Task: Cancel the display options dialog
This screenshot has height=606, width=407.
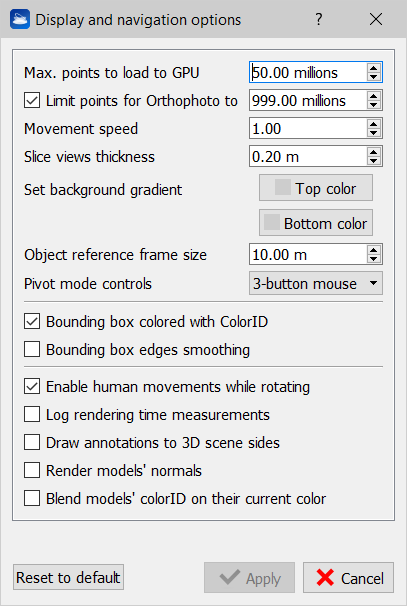Action: click(348, 578)
